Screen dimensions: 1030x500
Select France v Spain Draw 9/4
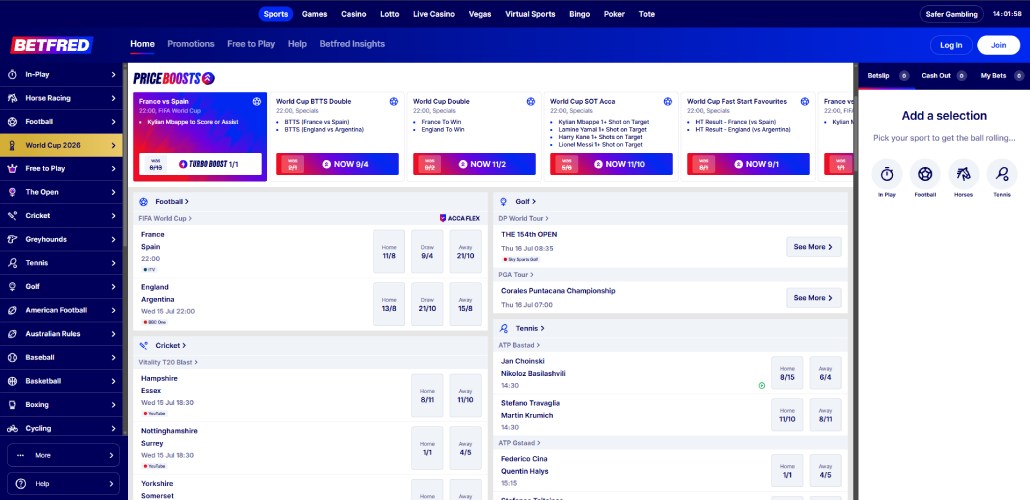point(427,251)
